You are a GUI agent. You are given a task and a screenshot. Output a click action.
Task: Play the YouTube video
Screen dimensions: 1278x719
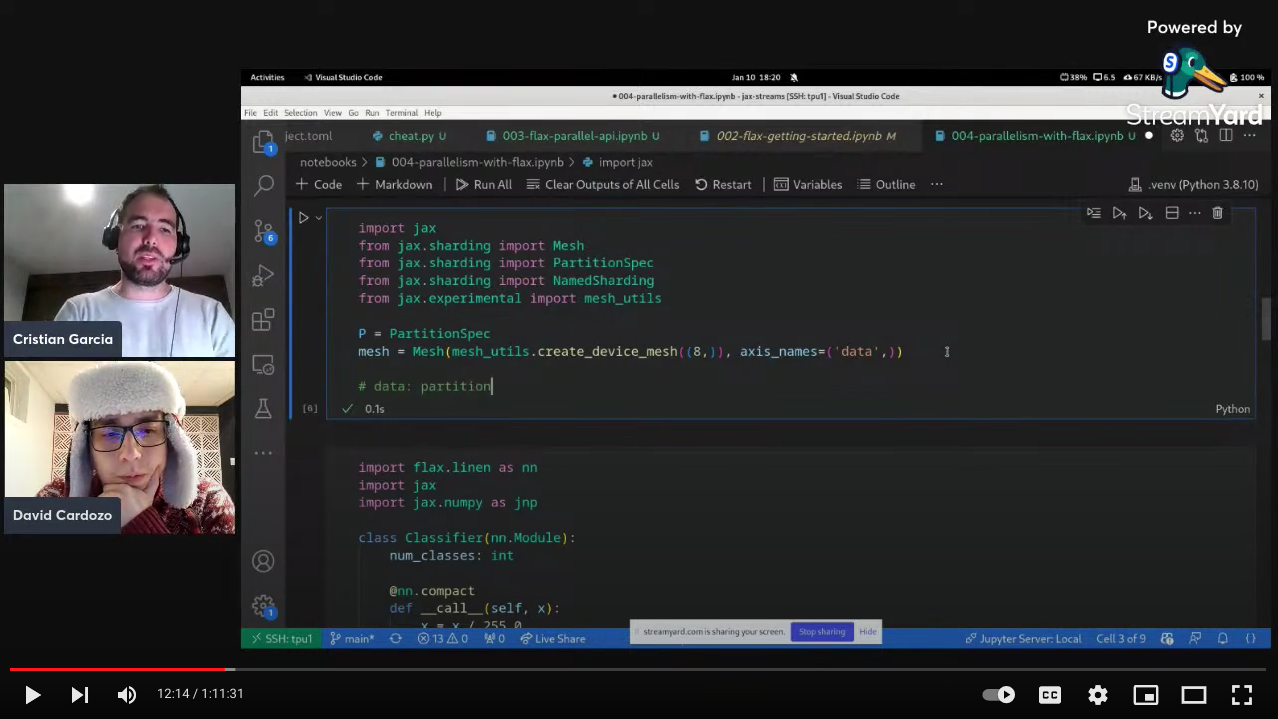tap(32, 694)
